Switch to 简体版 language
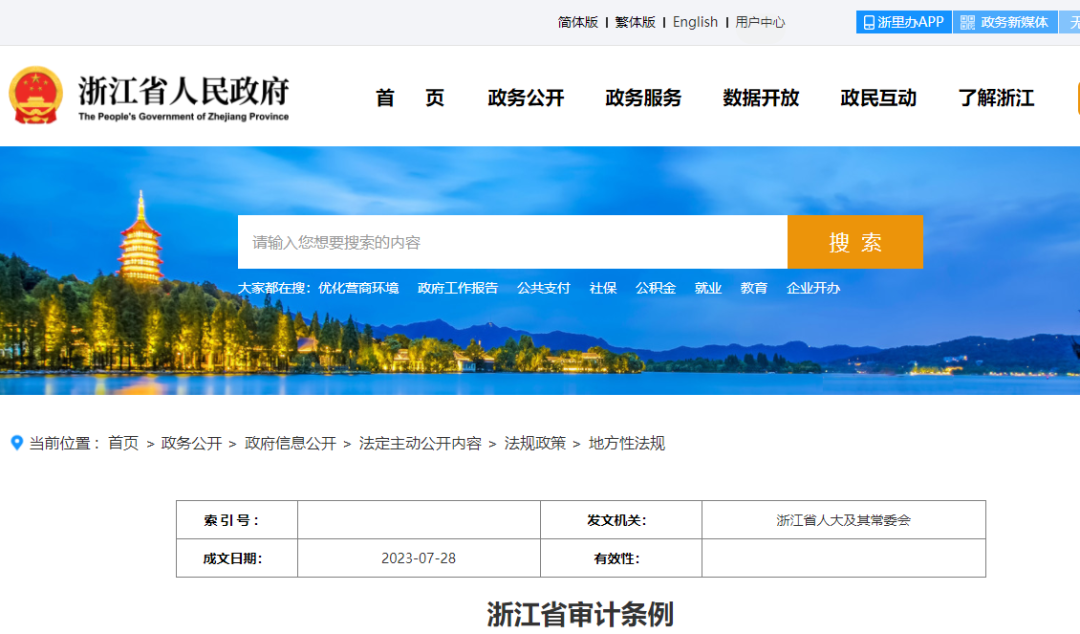 pyautogui.click(x=577, y=22)
